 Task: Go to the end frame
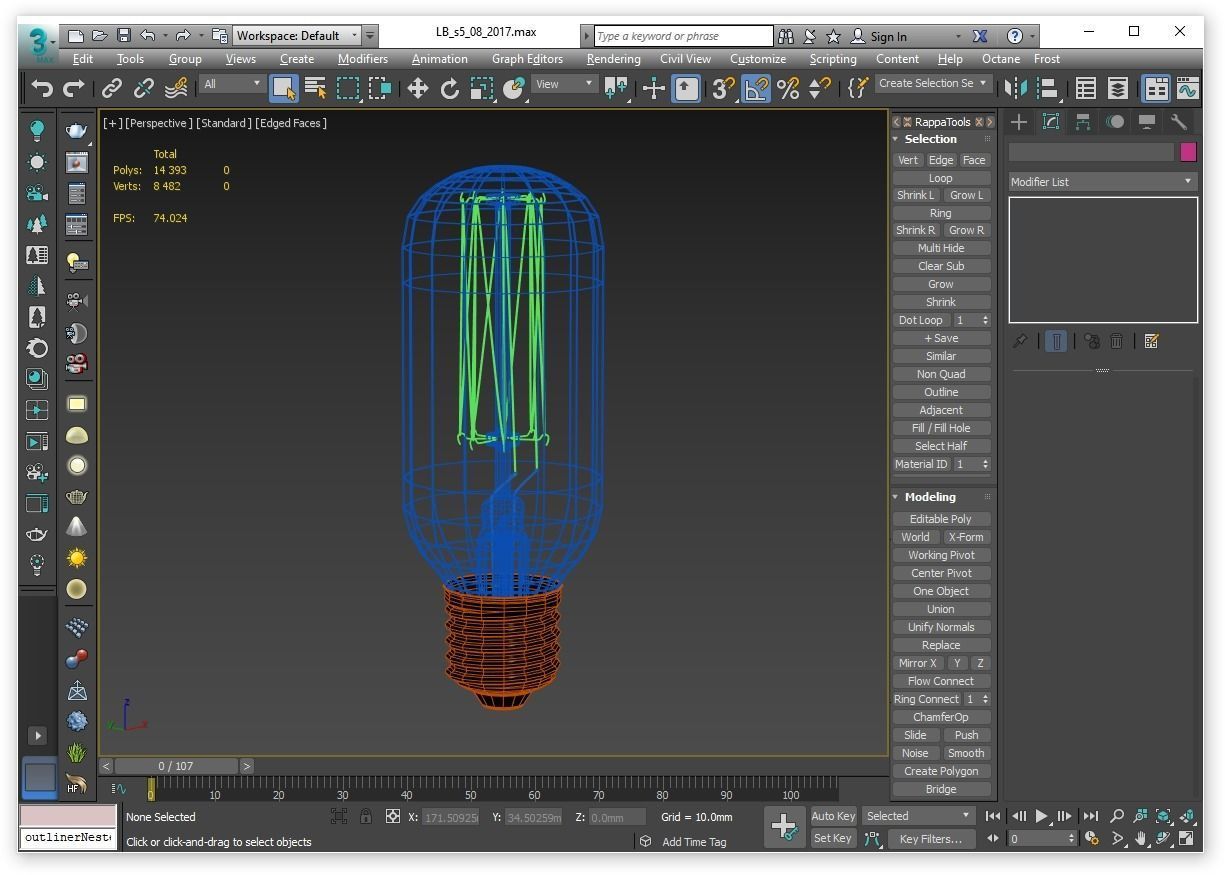coord(1090,816)
